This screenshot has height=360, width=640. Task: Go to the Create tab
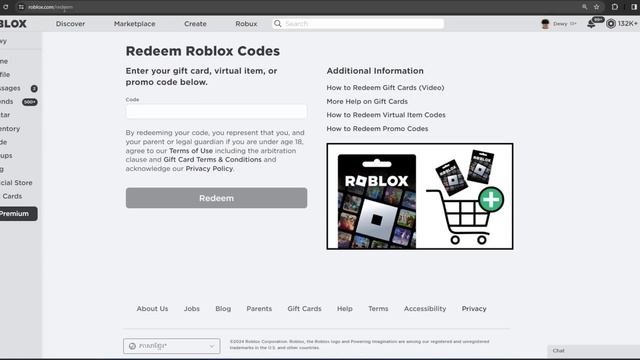pos(195,24)
